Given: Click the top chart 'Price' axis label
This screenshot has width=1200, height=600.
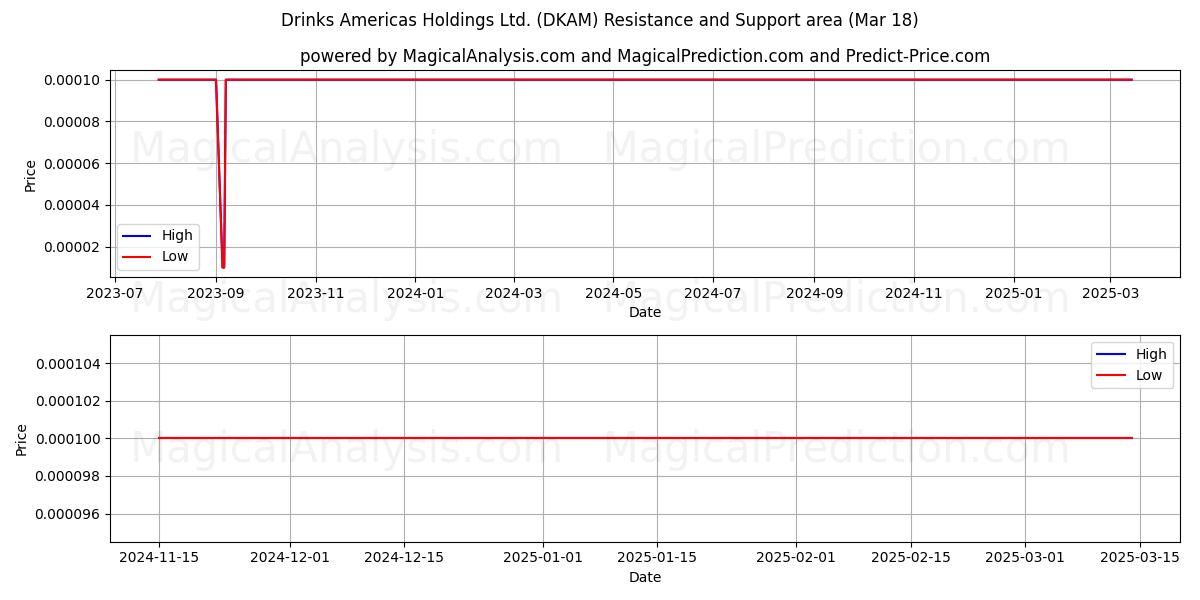Looking at the screenshot, I should tap(31, 175).
